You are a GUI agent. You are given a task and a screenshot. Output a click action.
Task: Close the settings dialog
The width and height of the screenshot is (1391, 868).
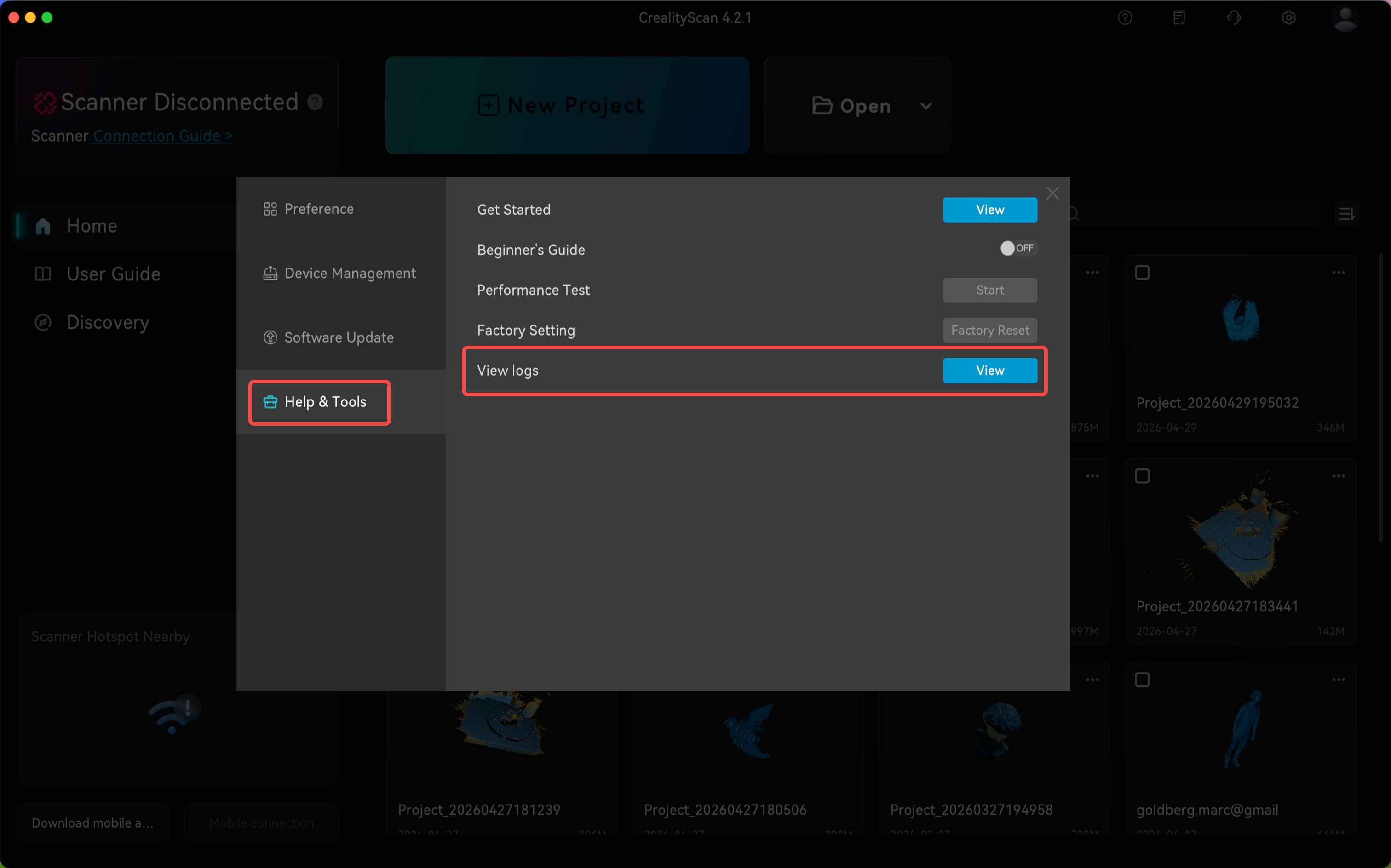(1052, 194)
